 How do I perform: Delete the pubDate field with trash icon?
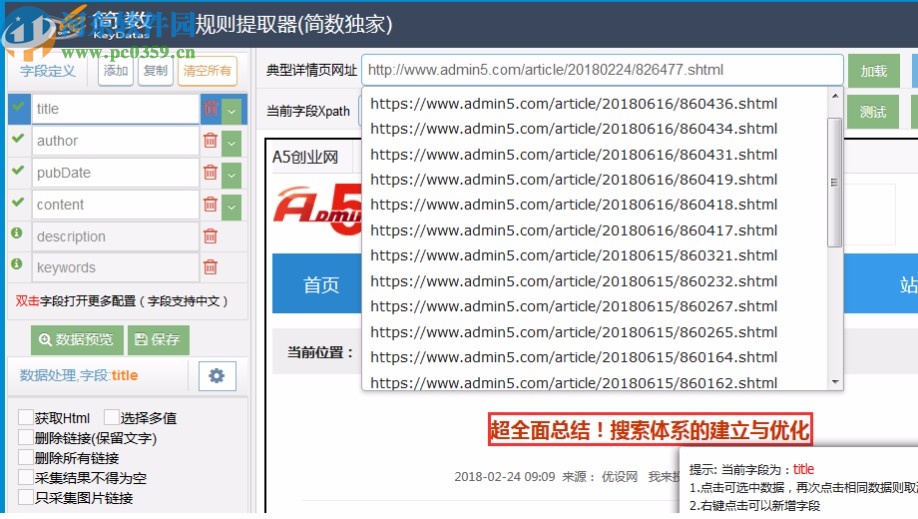coord(211,173)
